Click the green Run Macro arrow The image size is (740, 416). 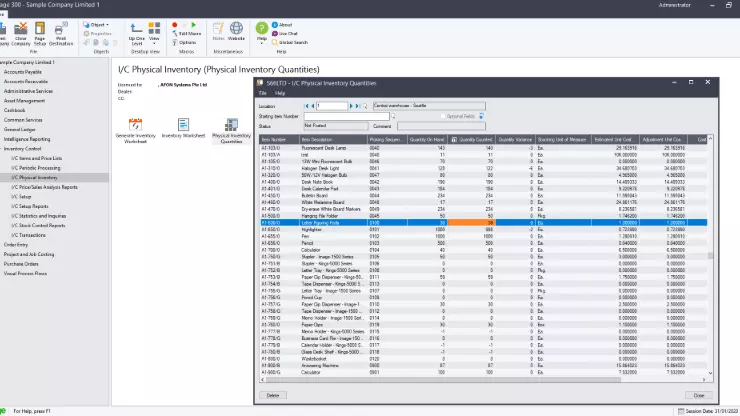pos(193,25)
